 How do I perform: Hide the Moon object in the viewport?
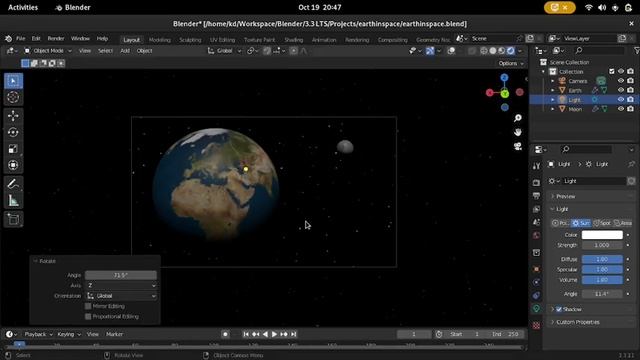click(x=621, y=109)
